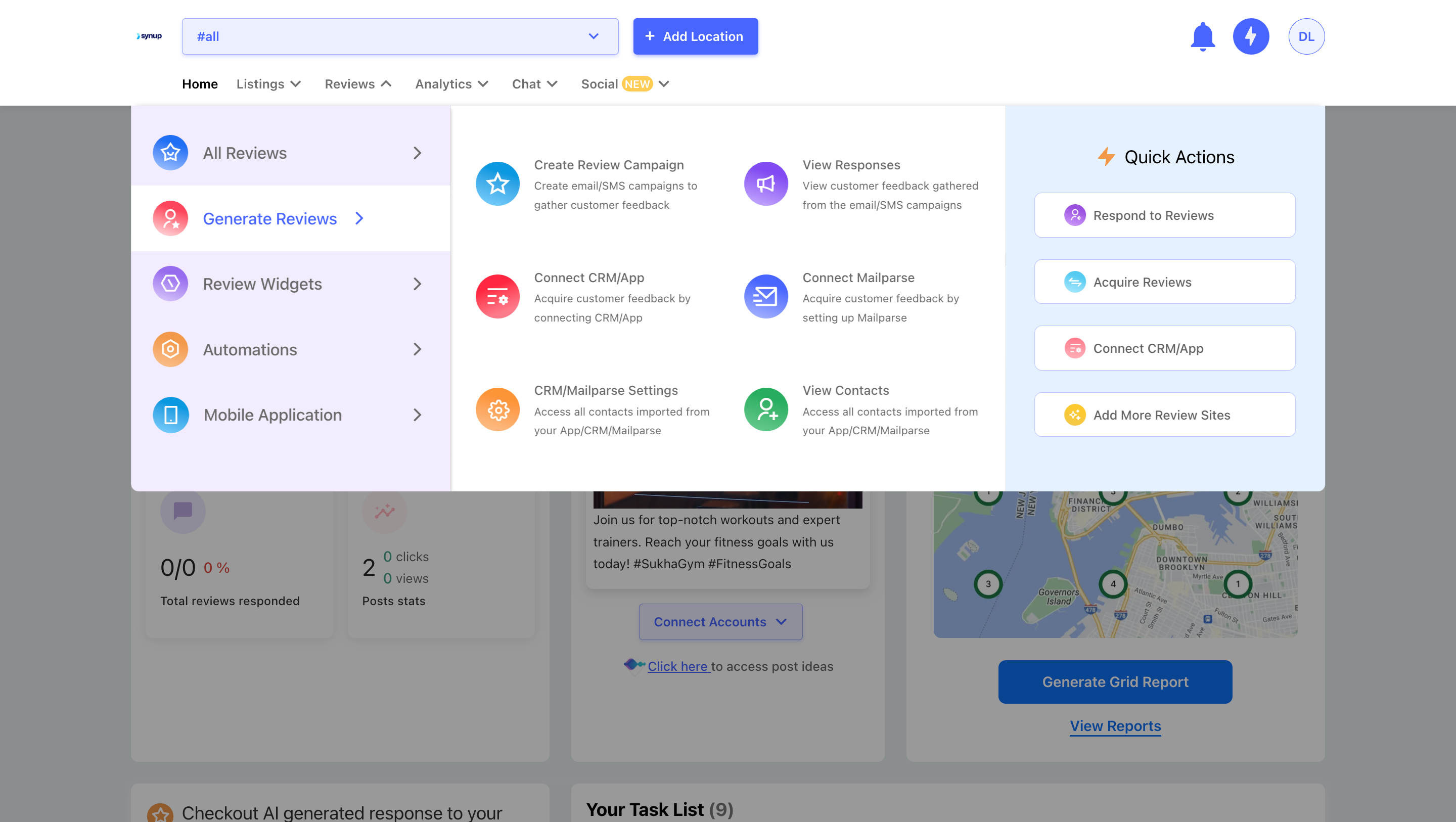The image size is (1456, 822).
Task: Click the notification bell icon
Action: coord(1202,37)
